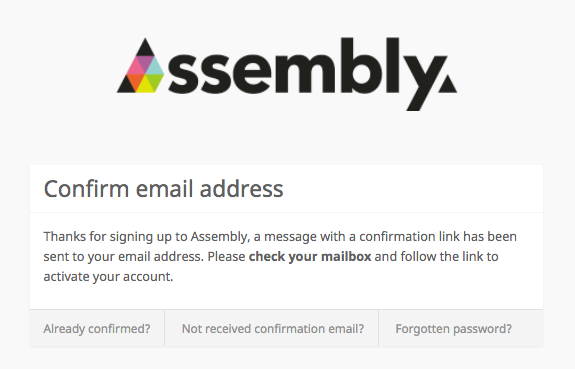Click the yellow triangle in the logo
The height and width of the screenshot is (369, 575).
(x=145, y=87)
